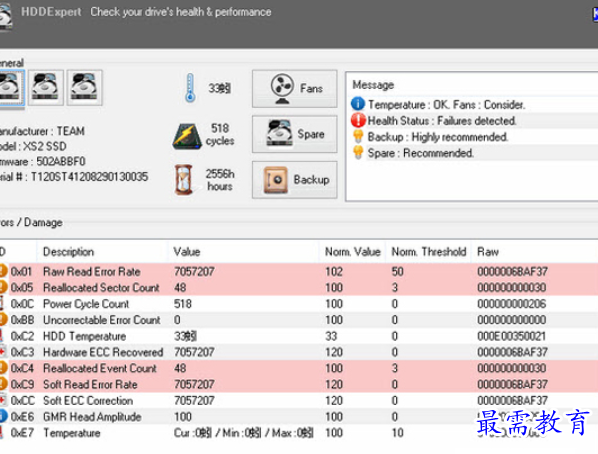
Task: Click raw value 000E00350021
Action: pos(511,336)
